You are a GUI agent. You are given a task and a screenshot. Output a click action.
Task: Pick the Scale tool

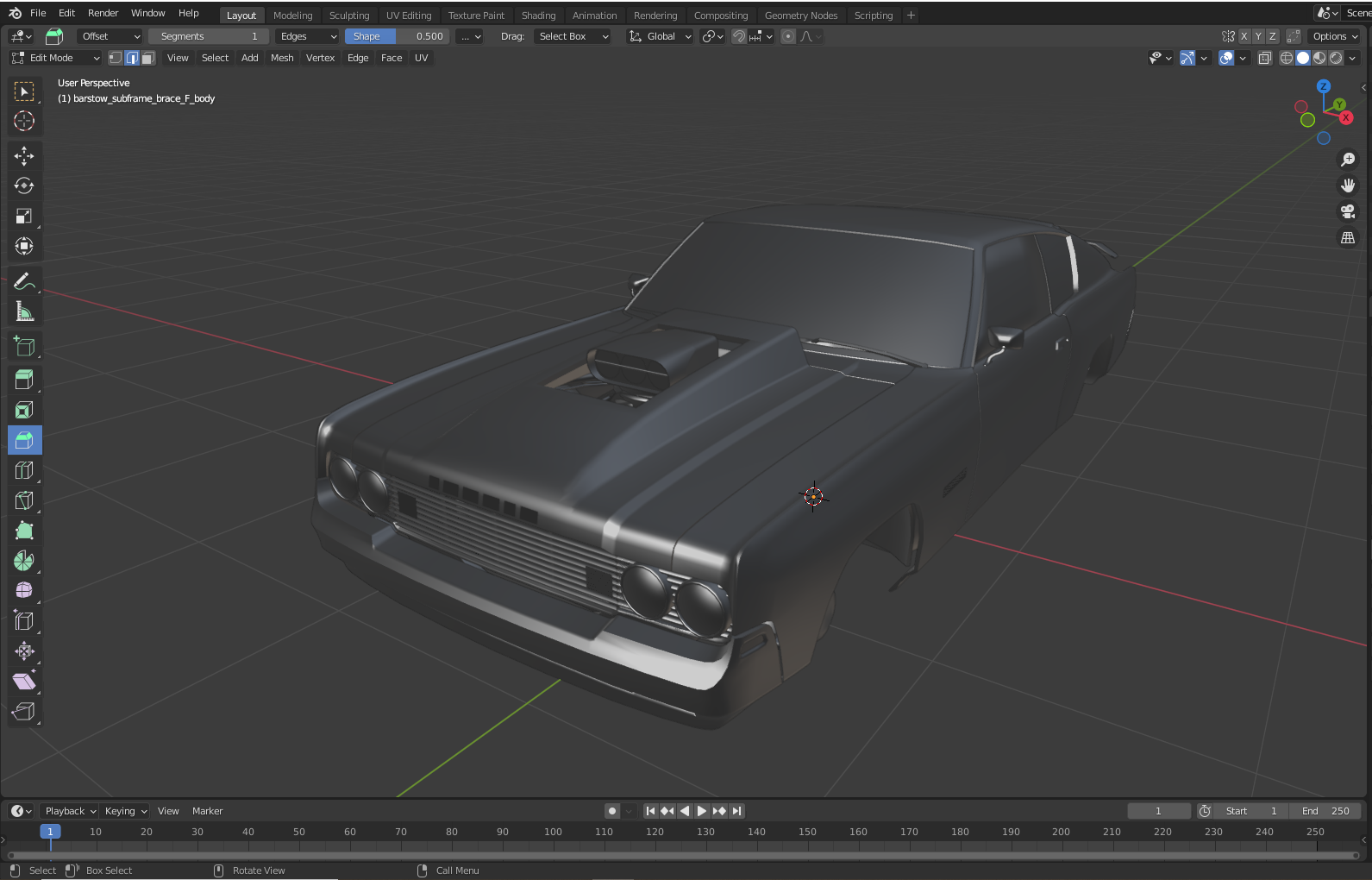24,217
